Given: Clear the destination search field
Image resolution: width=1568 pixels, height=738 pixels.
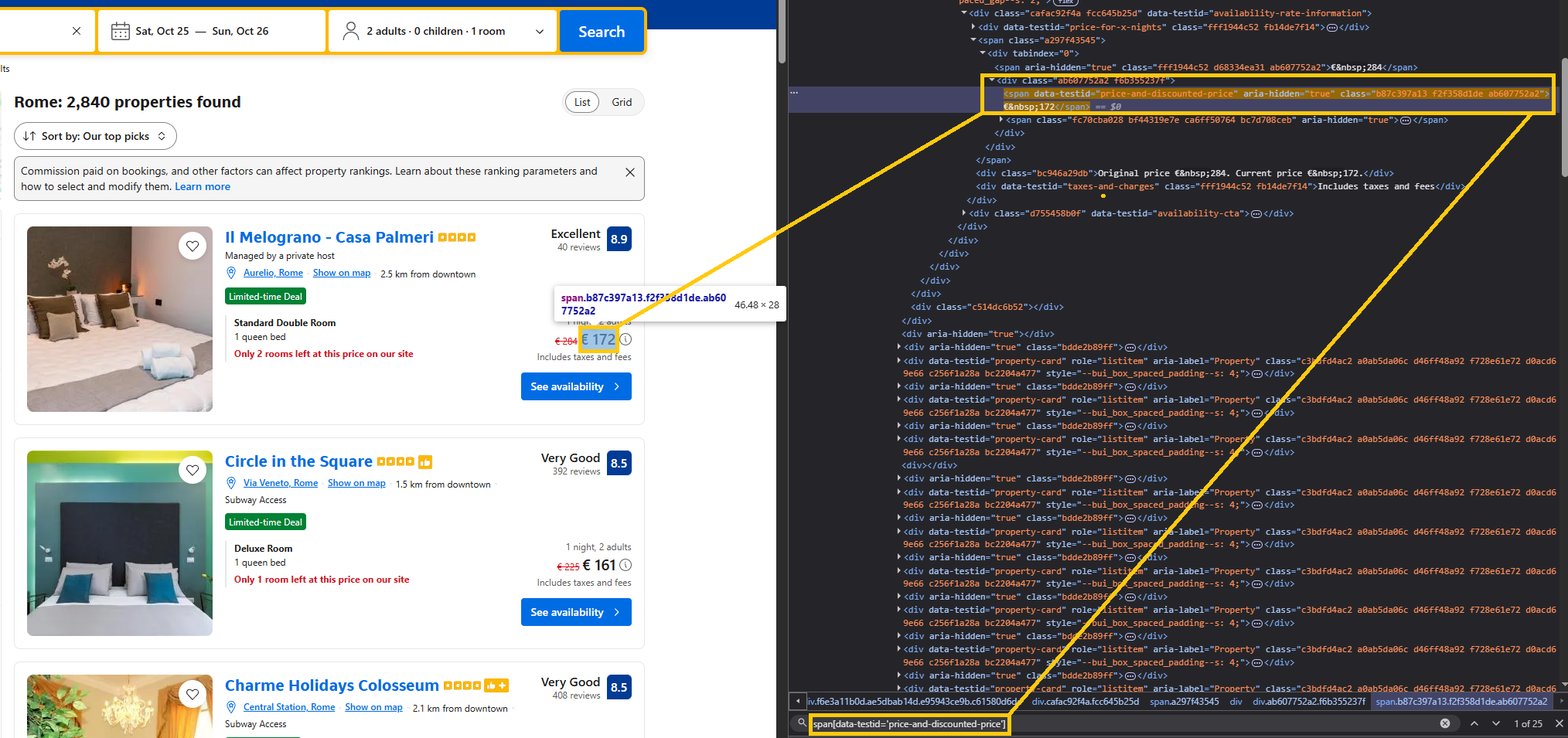Looking at the screenshot, I should tap(76, 31).
